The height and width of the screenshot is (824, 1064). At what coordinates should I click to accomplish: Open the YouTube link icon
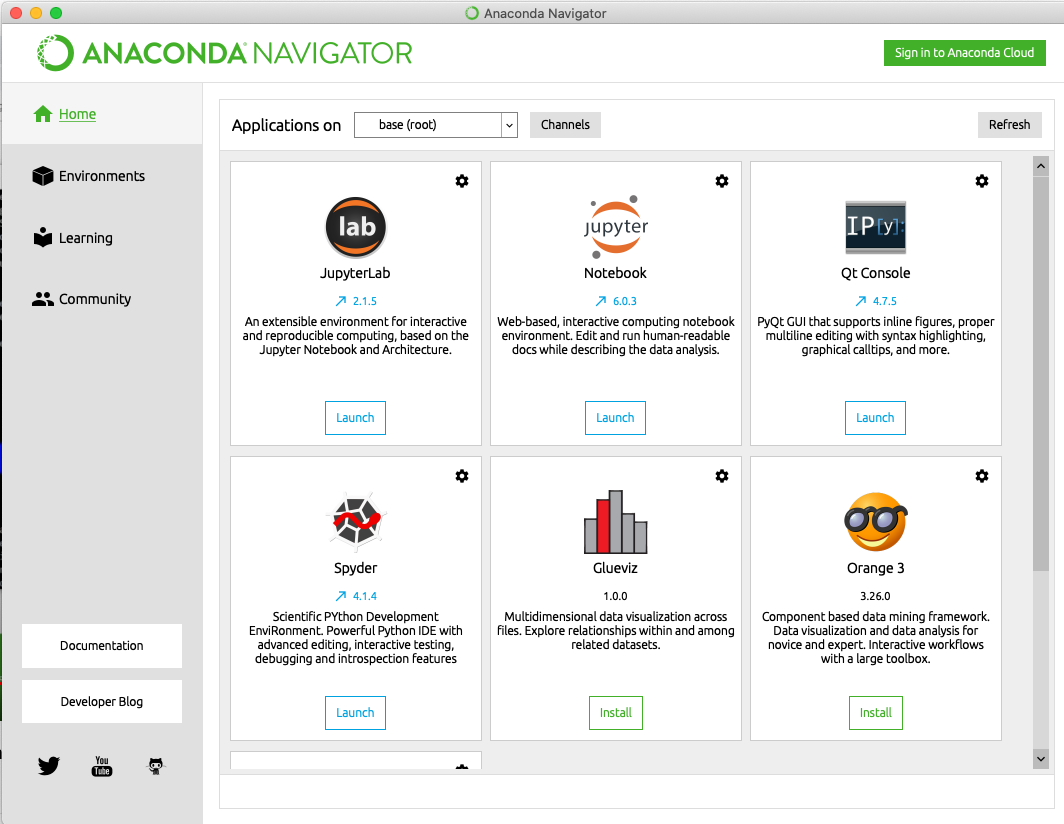point(102,766)
